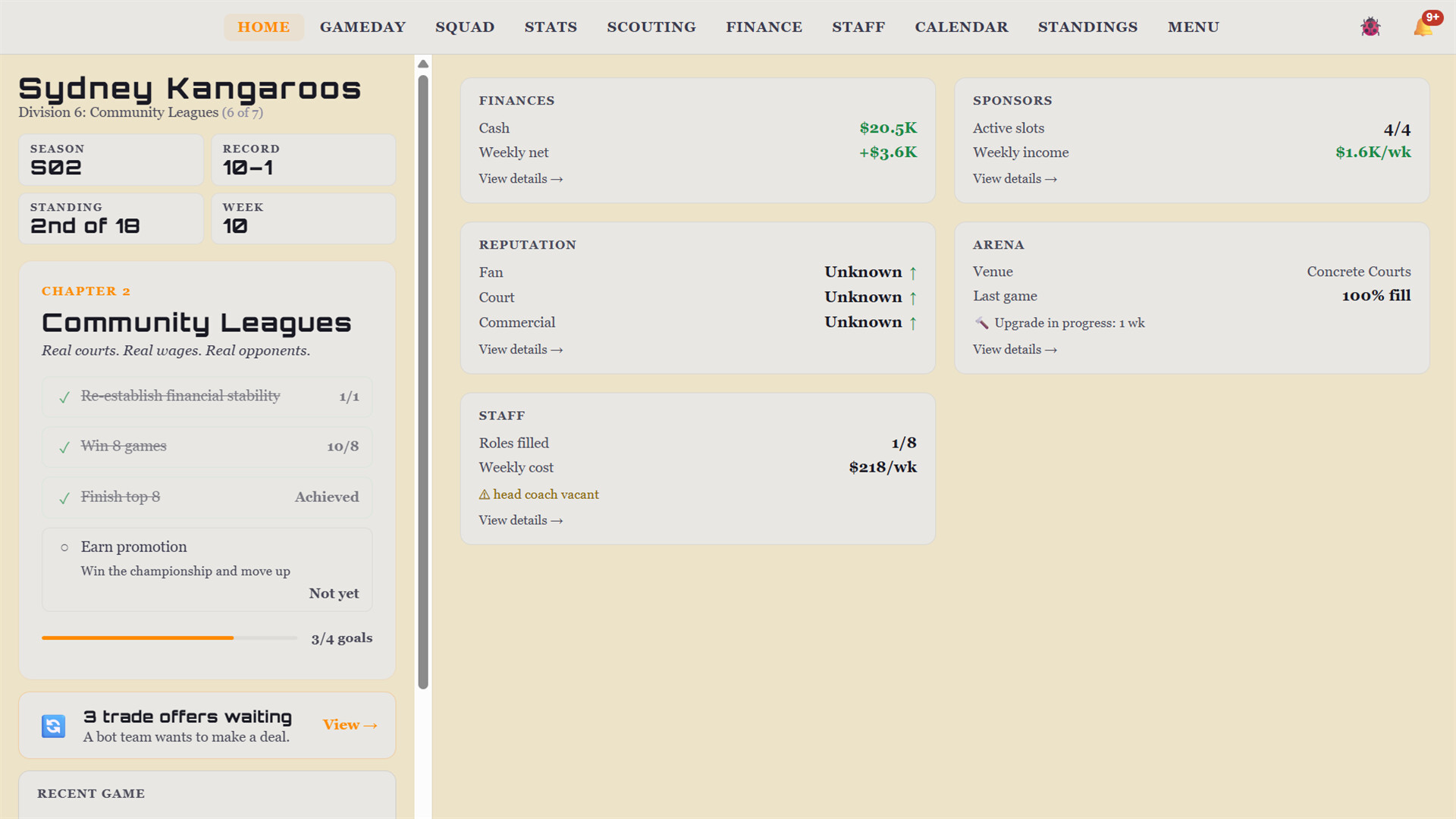Click the checkmark beside Re-establish financial stability

tap(64, 397)
